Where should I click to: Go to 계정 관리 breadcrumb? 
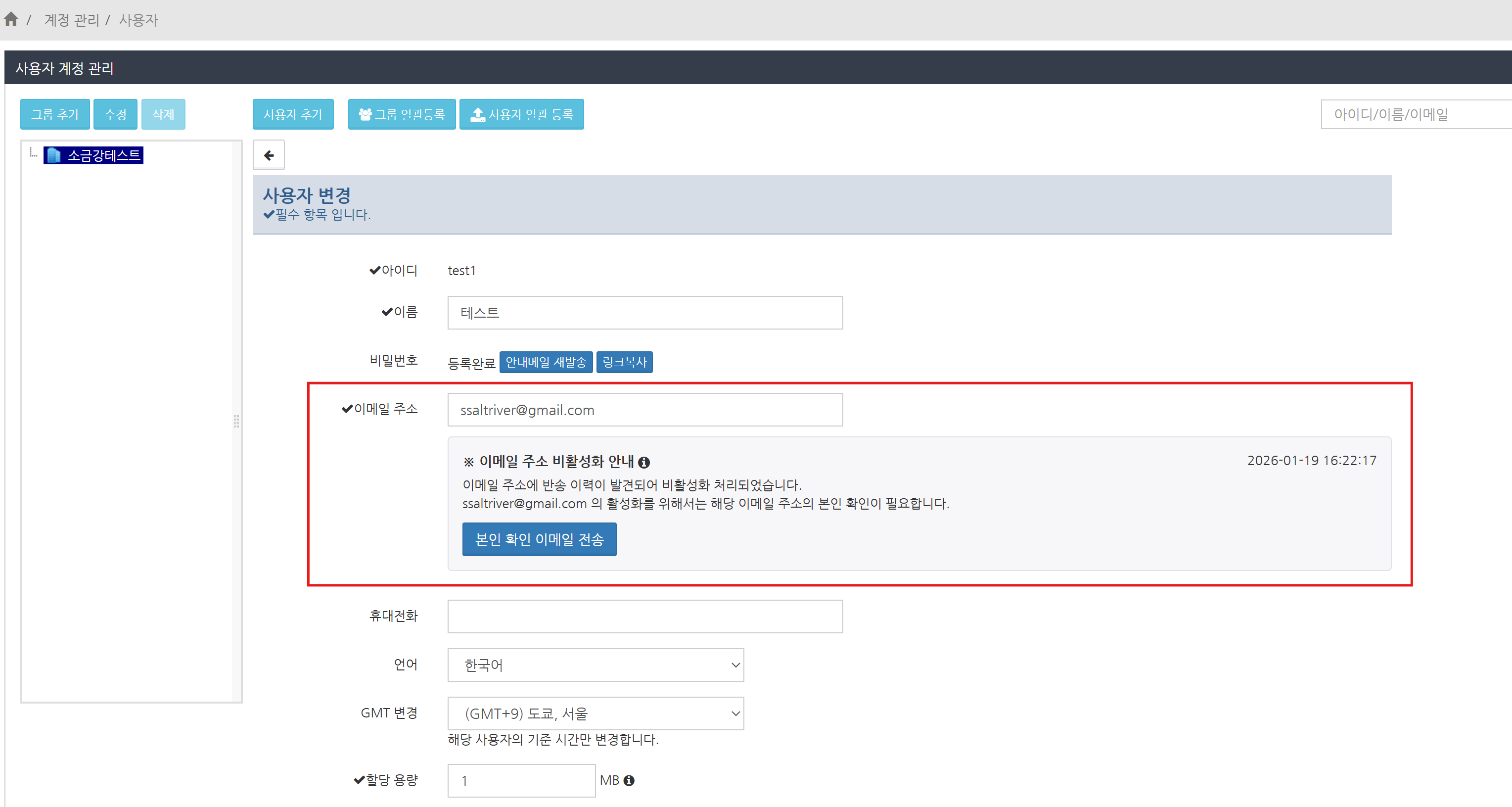[x=72, y=20]
